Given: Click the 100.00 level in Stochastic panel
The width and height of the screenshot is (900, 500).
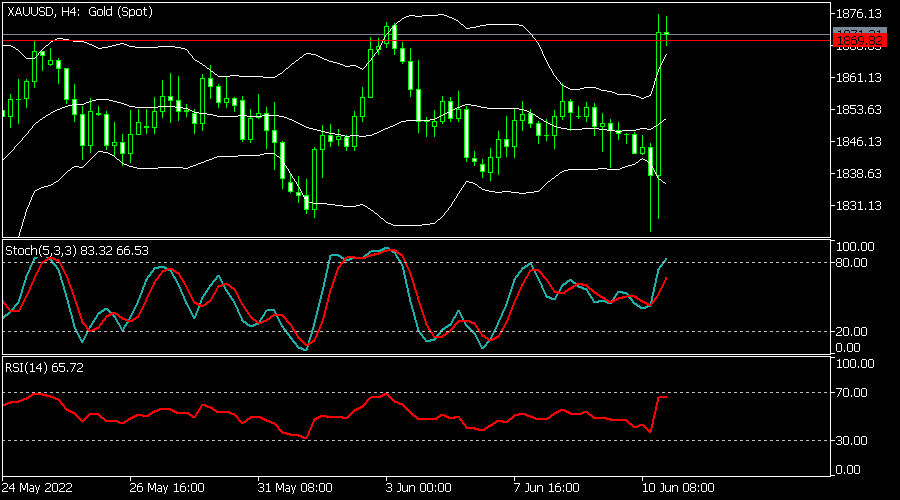Looking at the screenshot, I should pos(855,247).
